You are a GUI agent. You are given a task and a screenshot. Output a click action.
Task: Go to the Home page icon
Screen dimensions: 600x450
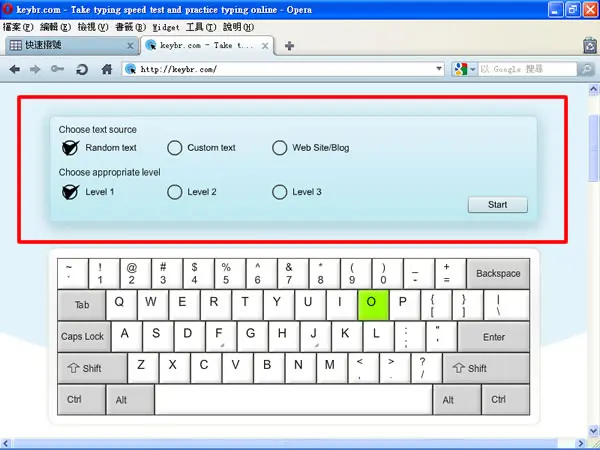(107, 69)
